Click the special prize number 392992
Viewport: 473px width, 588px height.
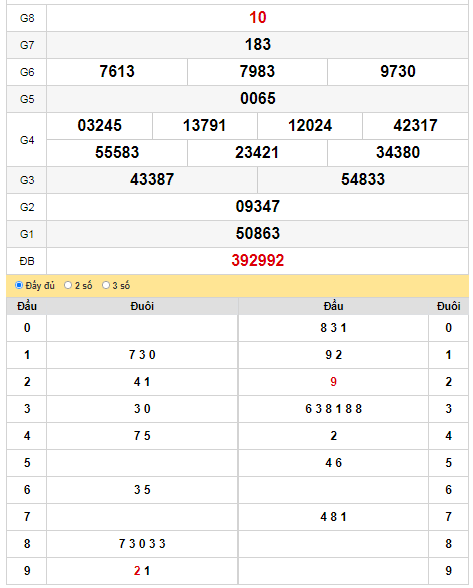pos(258,260)
